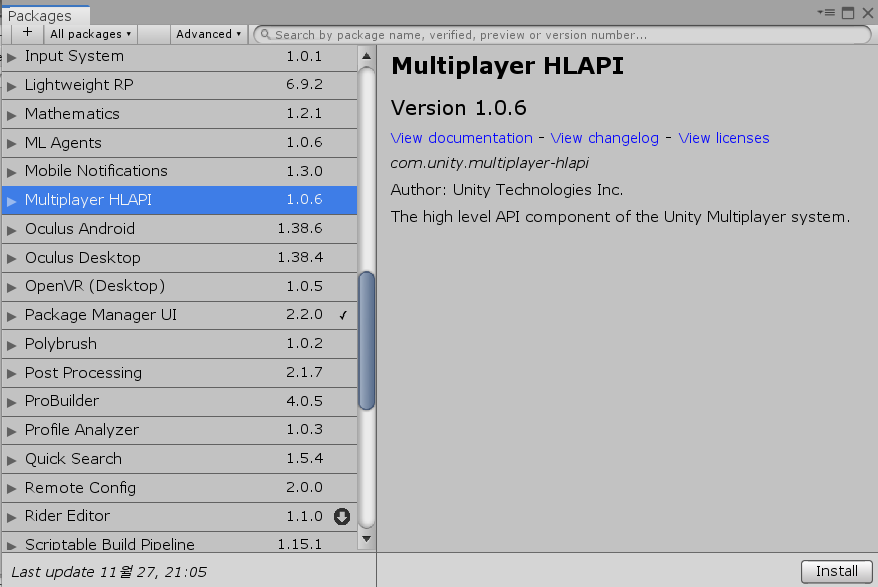Click the Rider Editor download update icon
This screenshot has height=587, width=878.
(x=342, y=516)
